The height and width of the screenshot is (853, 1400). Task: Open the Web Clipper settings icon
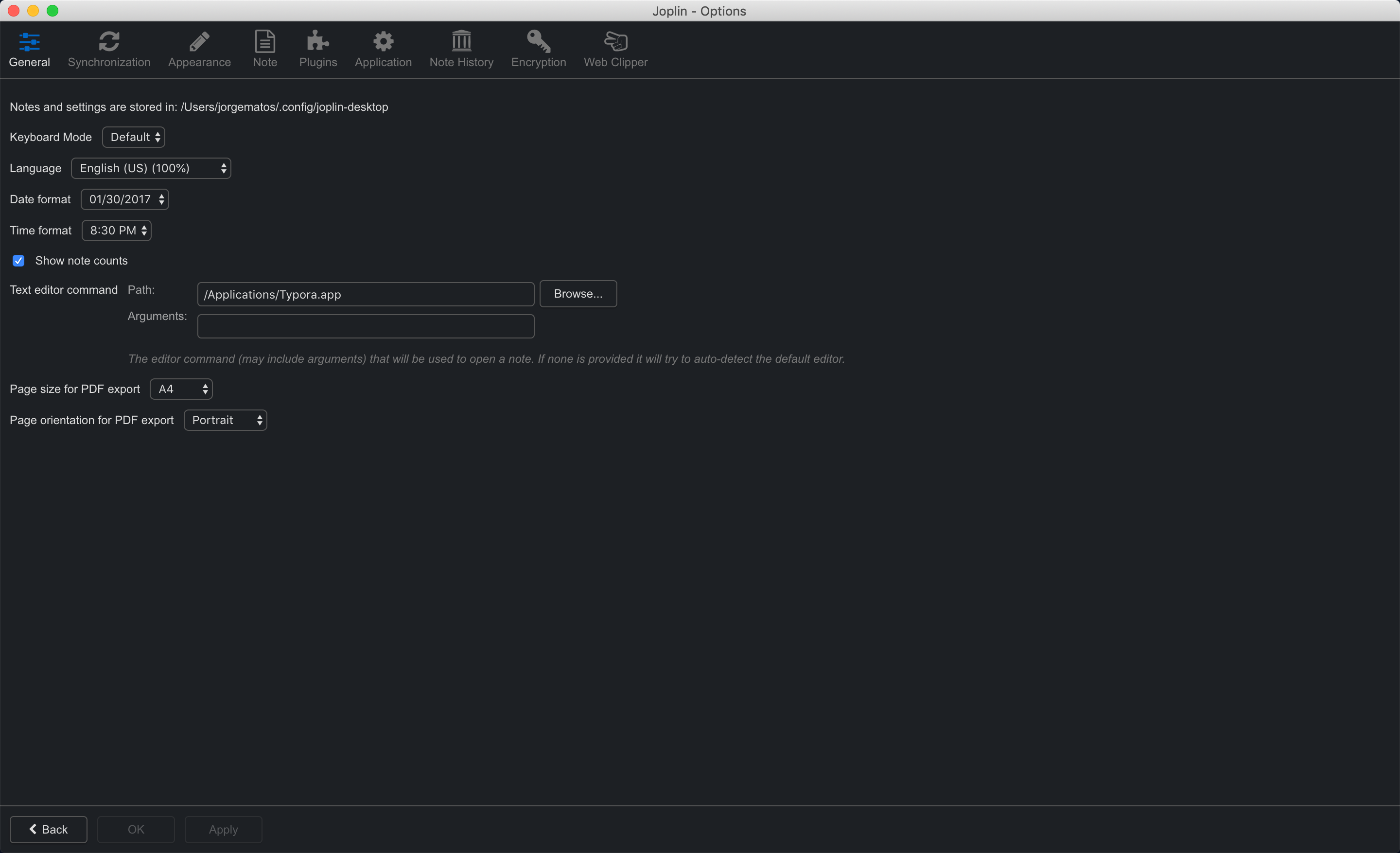point(615,49)
